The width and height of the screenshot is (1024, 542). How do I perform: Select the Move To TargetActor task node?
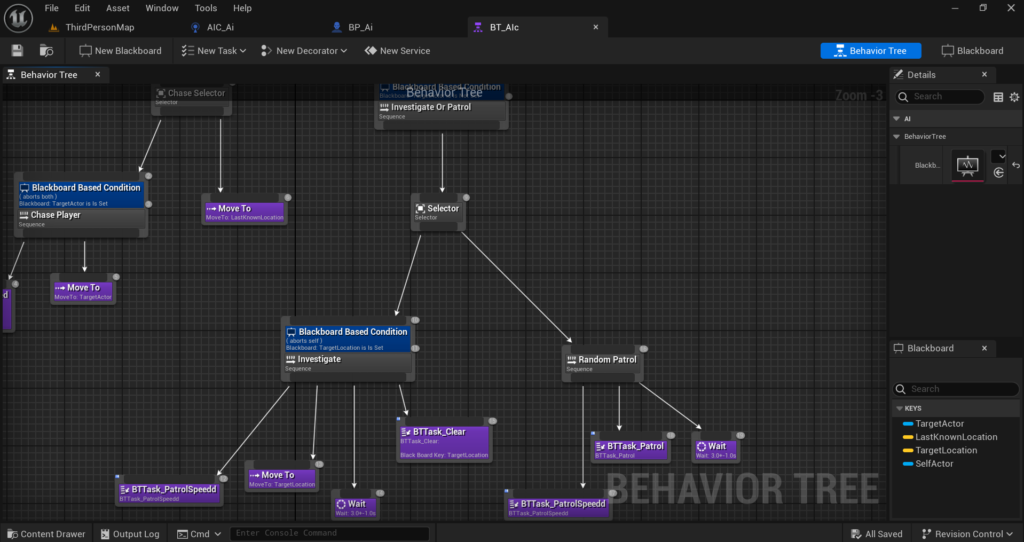[83, 291]
